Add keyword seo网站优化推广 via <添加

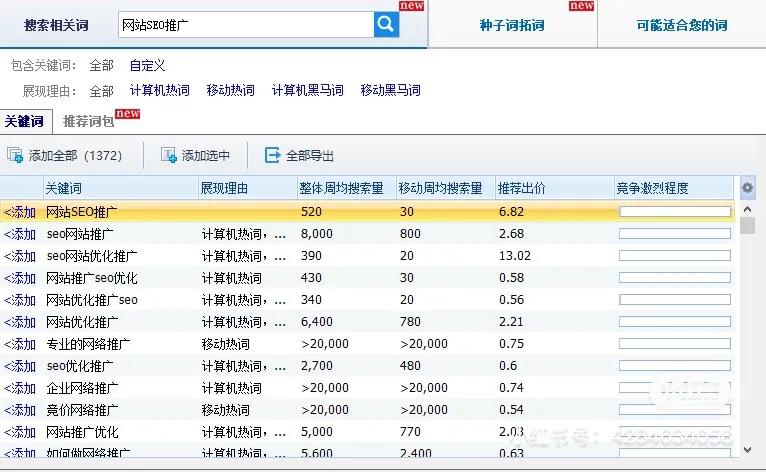click(20, 256)
